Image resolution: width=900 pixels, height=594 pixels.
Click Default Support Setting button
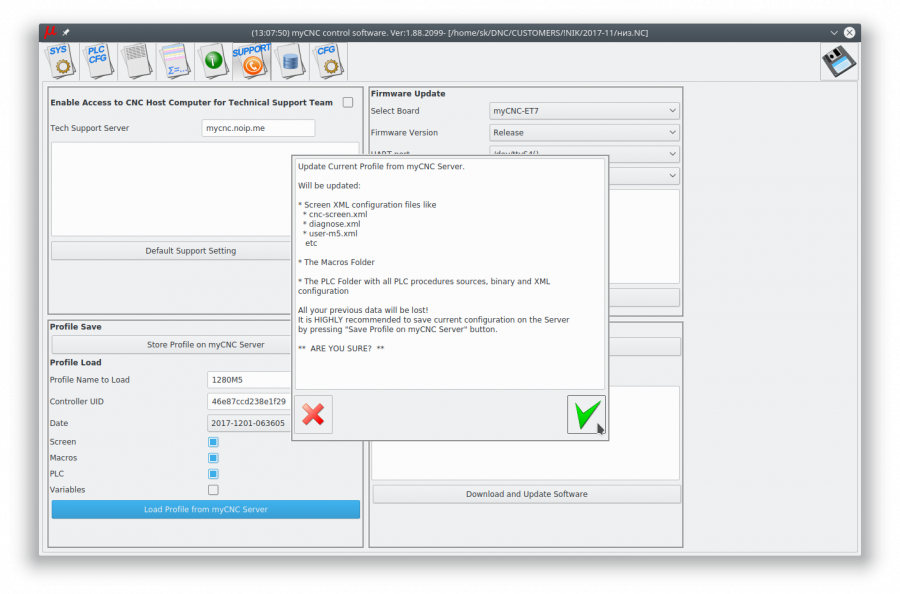click(x=190, y=251)
